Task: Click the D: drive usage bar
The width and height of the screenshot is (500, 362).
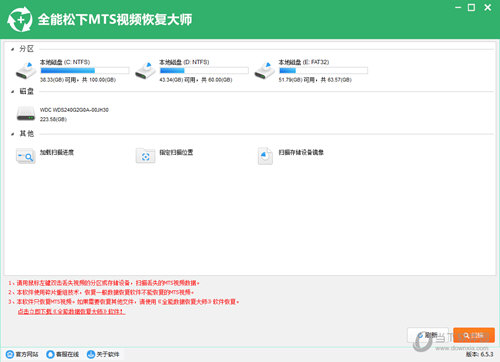Action: [x=204, y=70]
